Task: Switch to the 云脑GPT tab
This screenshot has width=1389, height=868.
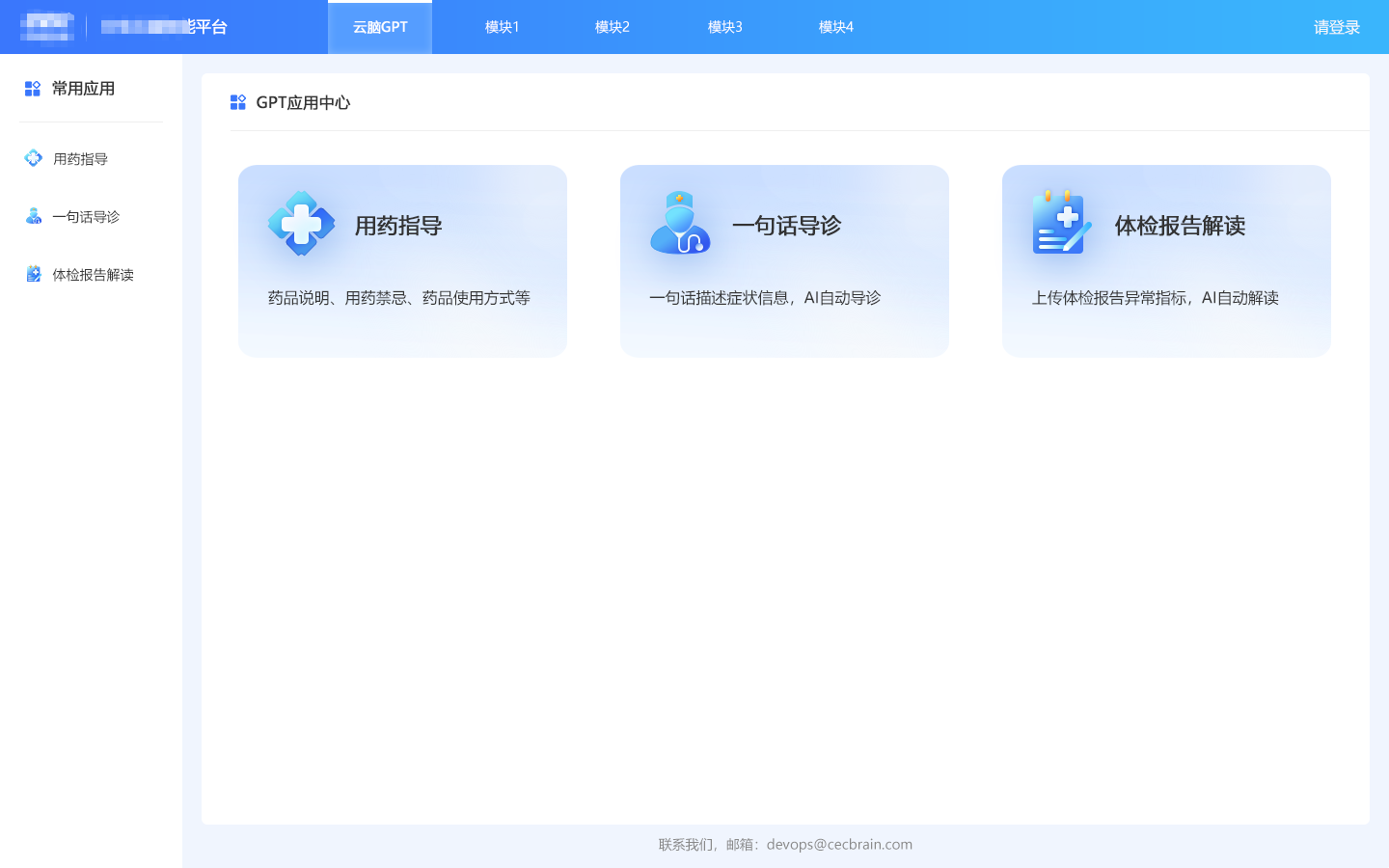Action: [380, 27]
